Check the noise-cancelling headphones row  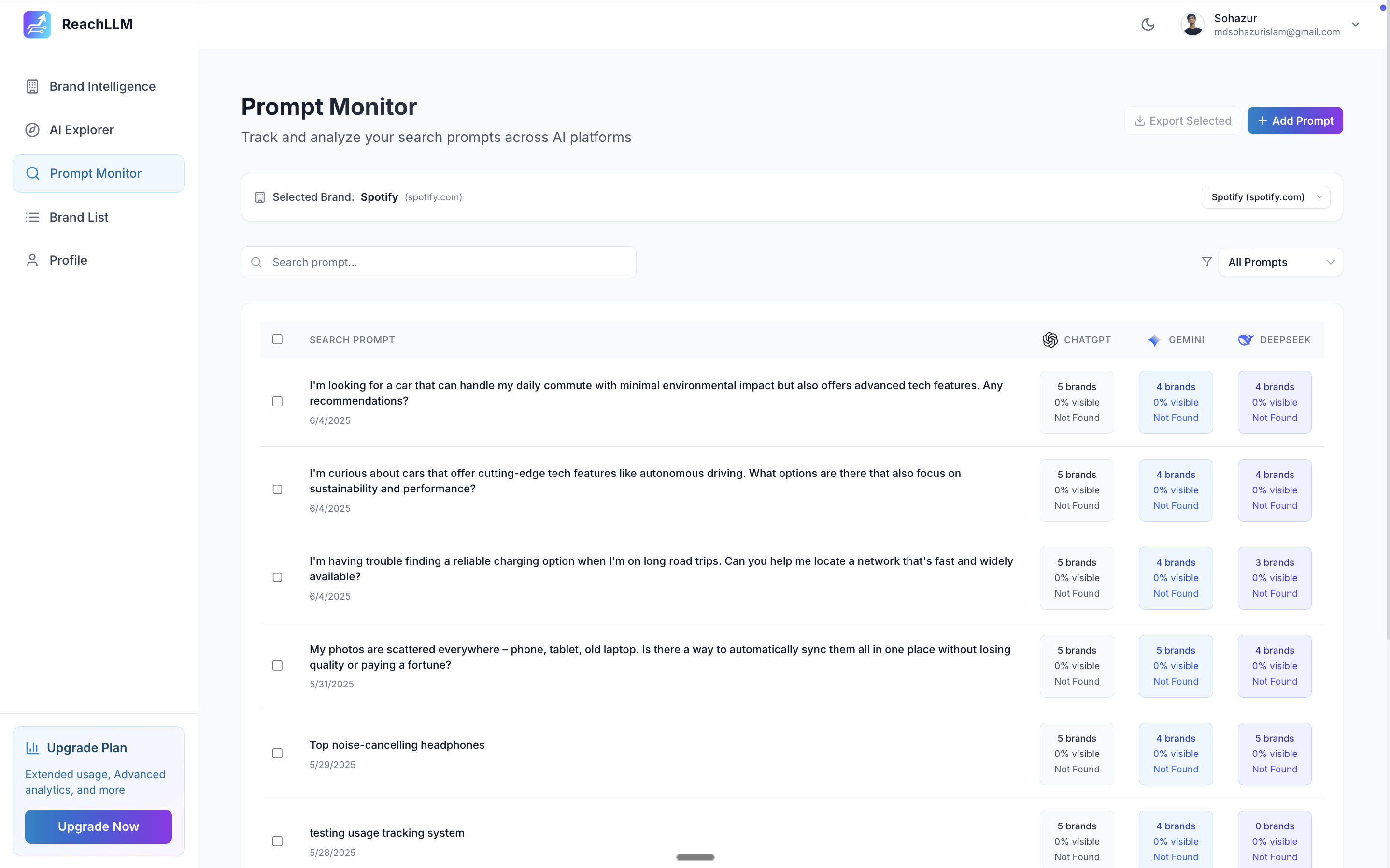pyautogui.click(x=277, y=754)
